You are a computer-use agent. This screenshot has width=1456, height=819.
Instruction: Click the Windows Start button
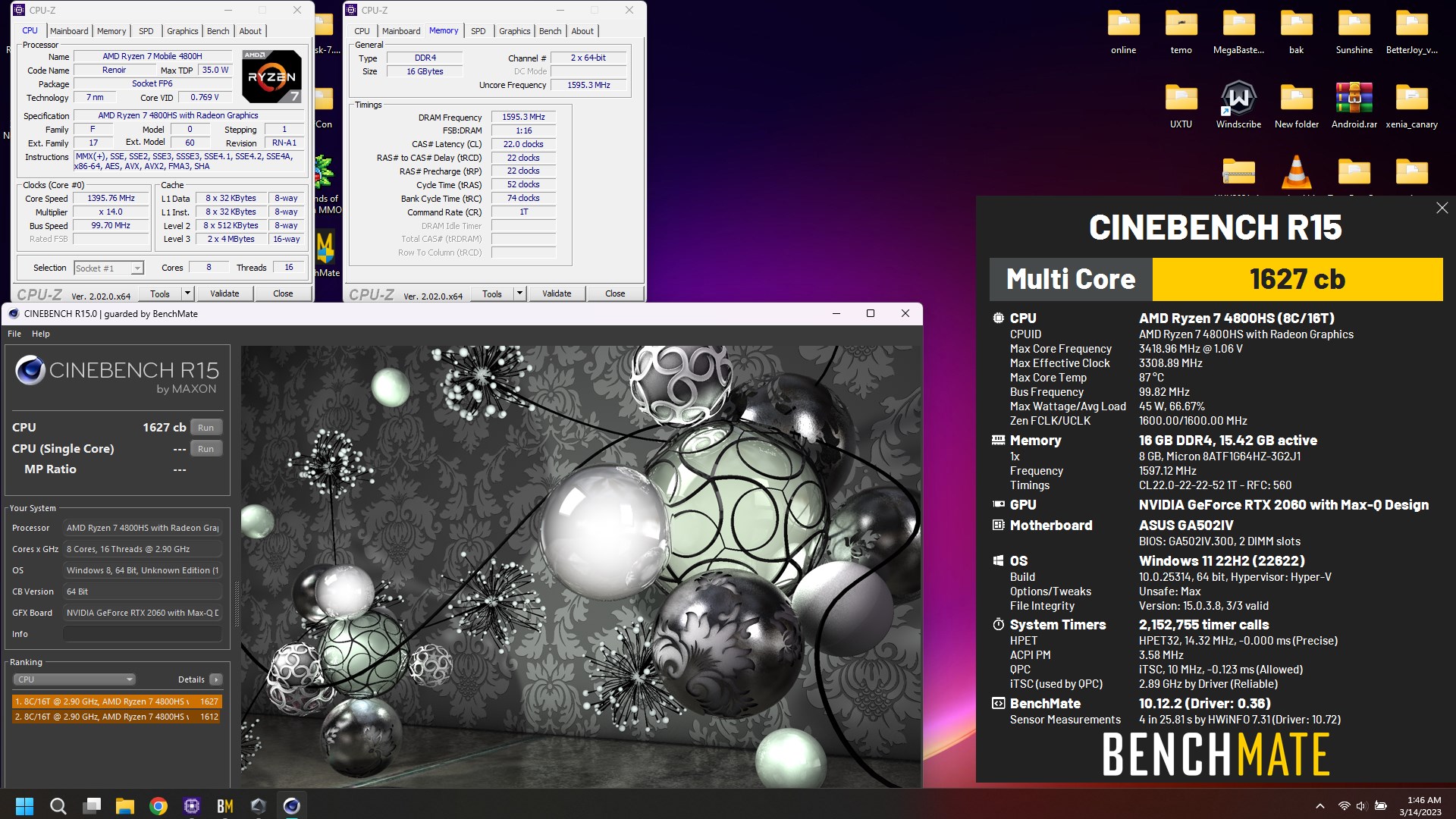click(25, 805)
